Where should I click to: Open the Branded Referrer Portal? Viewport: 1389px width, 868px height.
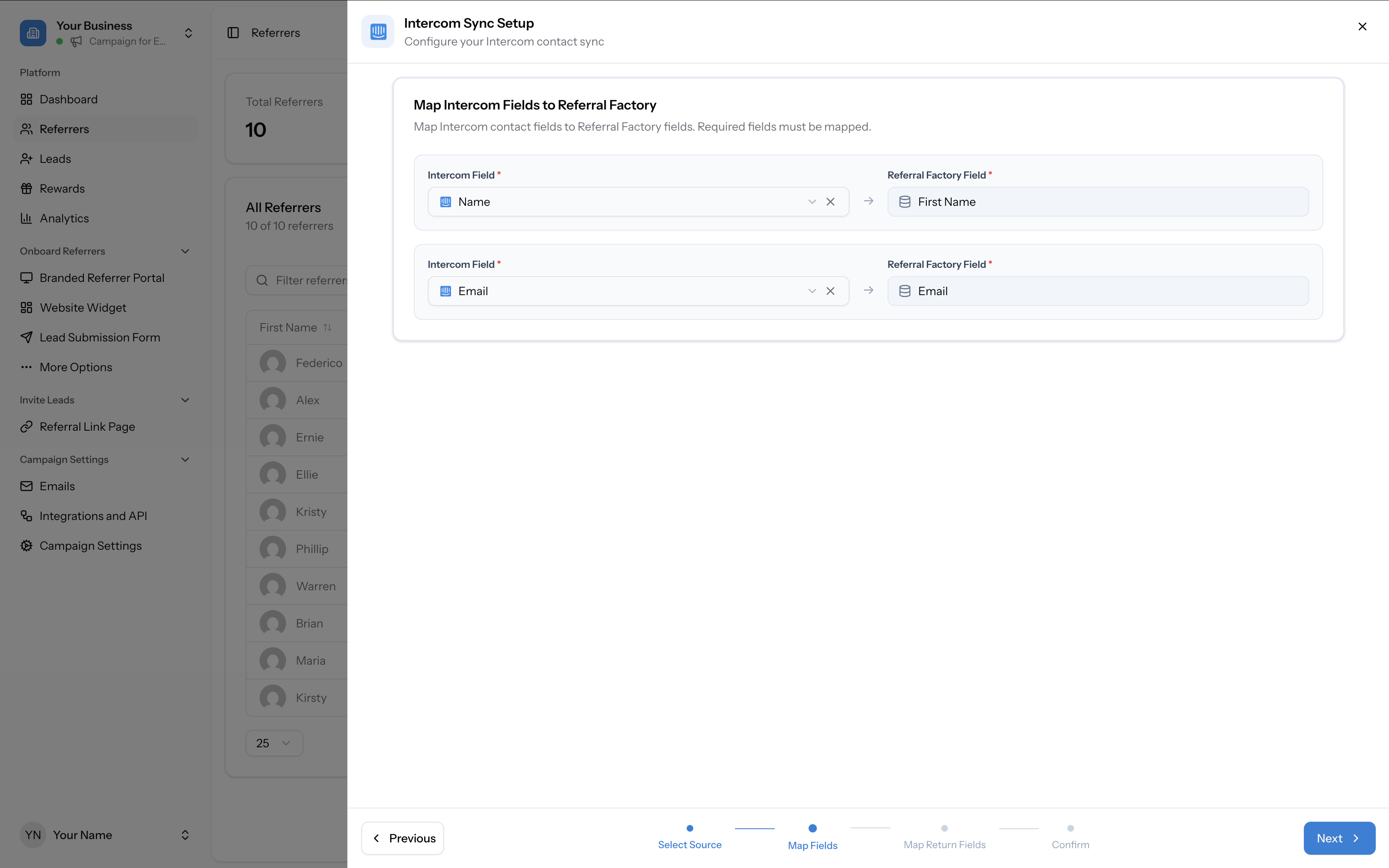[102, 277]
